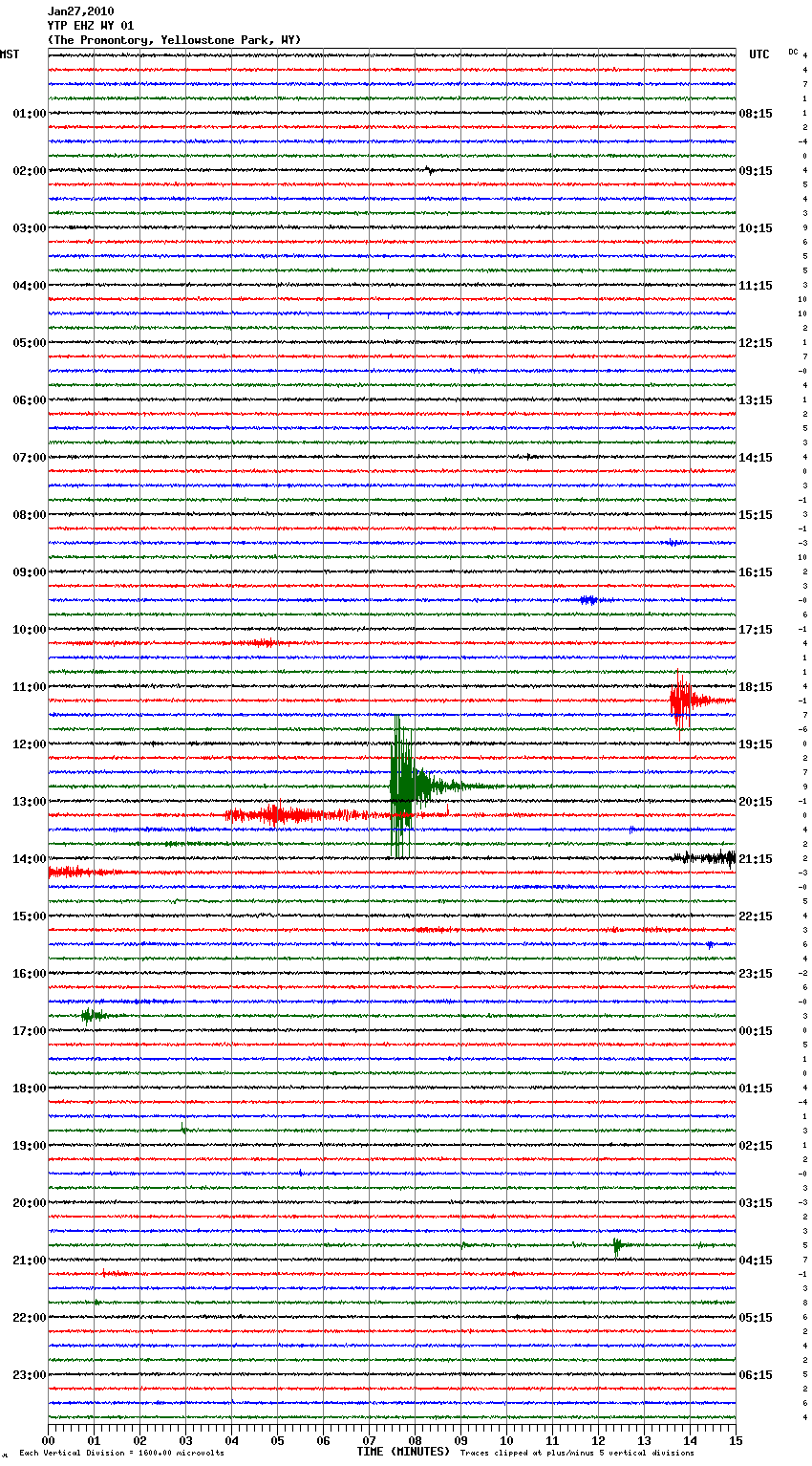Select the "23:00" MST time label
812x1466 pixels.
(29, 1375)
